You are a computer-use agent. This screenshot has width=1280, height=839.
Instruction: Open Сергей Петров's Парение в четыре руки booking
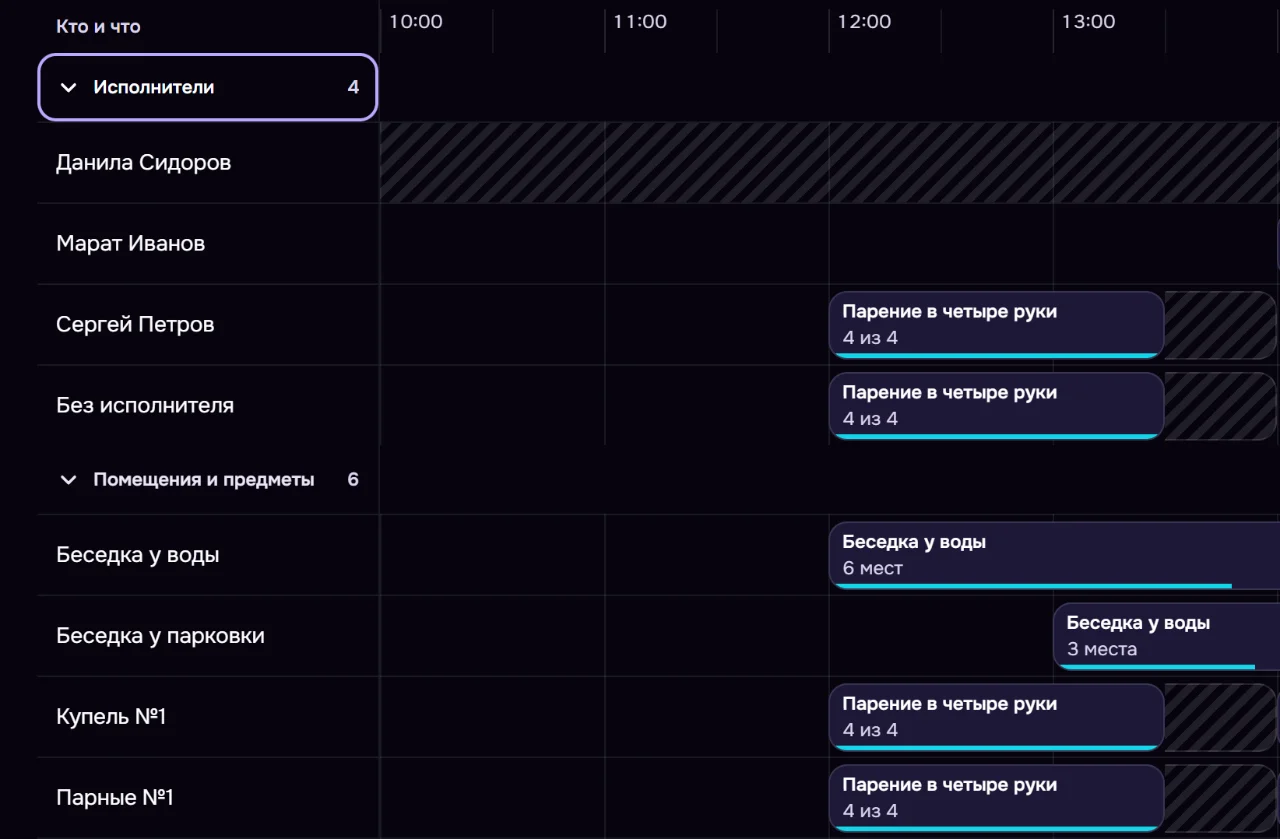click(x=997, y=325)
